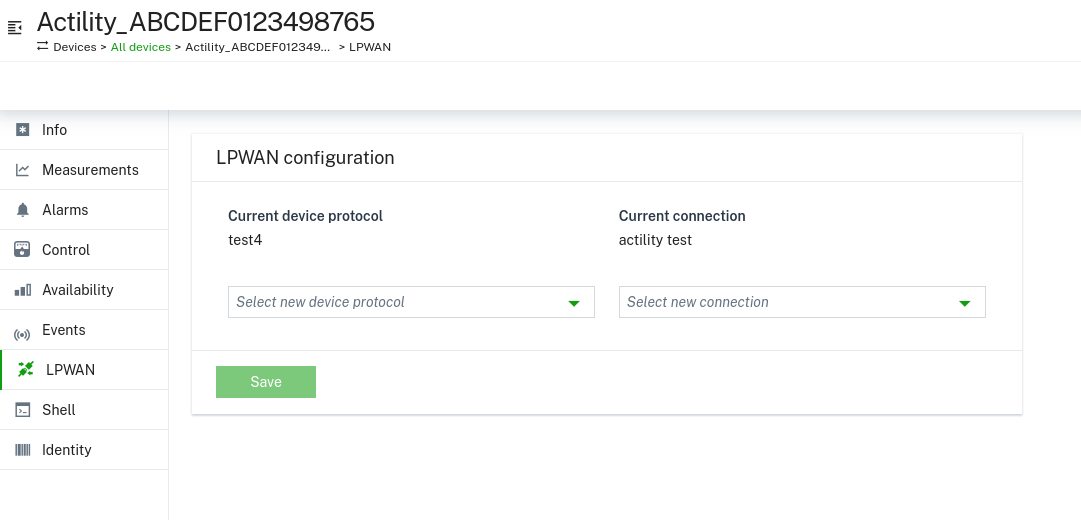1081x520 pixels.
Task: Click the Control panel icon
Action: click(22, 250)
